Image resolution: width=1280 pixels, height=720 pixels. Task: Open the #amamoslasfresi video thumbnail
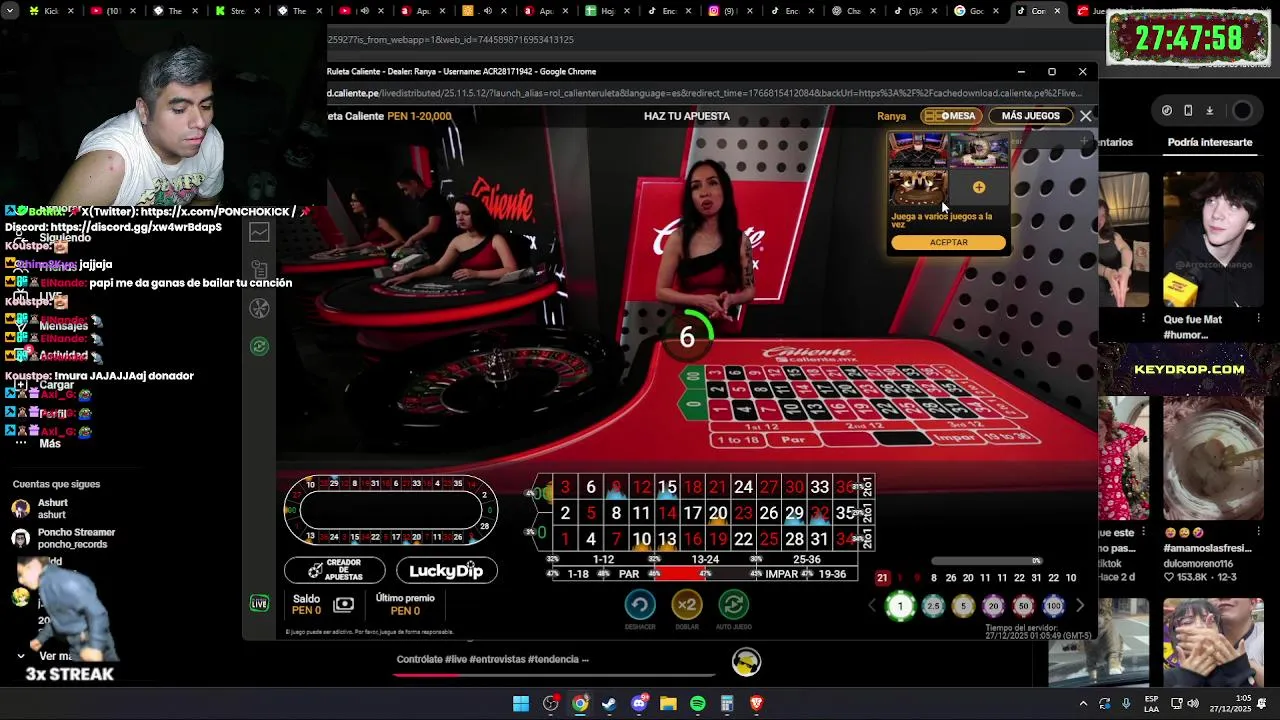tap(1213, 460)
